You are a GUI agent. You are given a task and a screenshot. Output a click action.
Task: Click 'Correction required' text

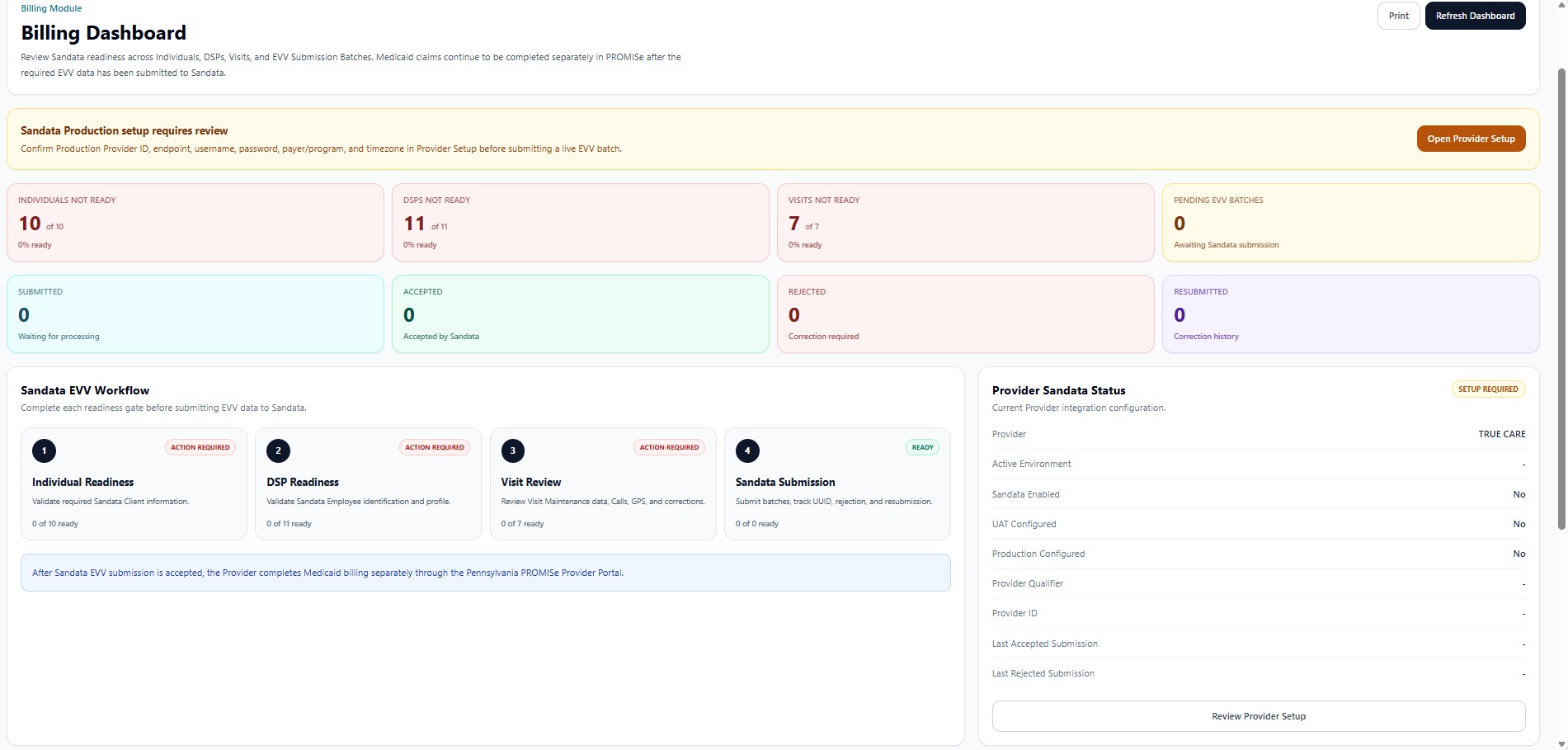823,337
